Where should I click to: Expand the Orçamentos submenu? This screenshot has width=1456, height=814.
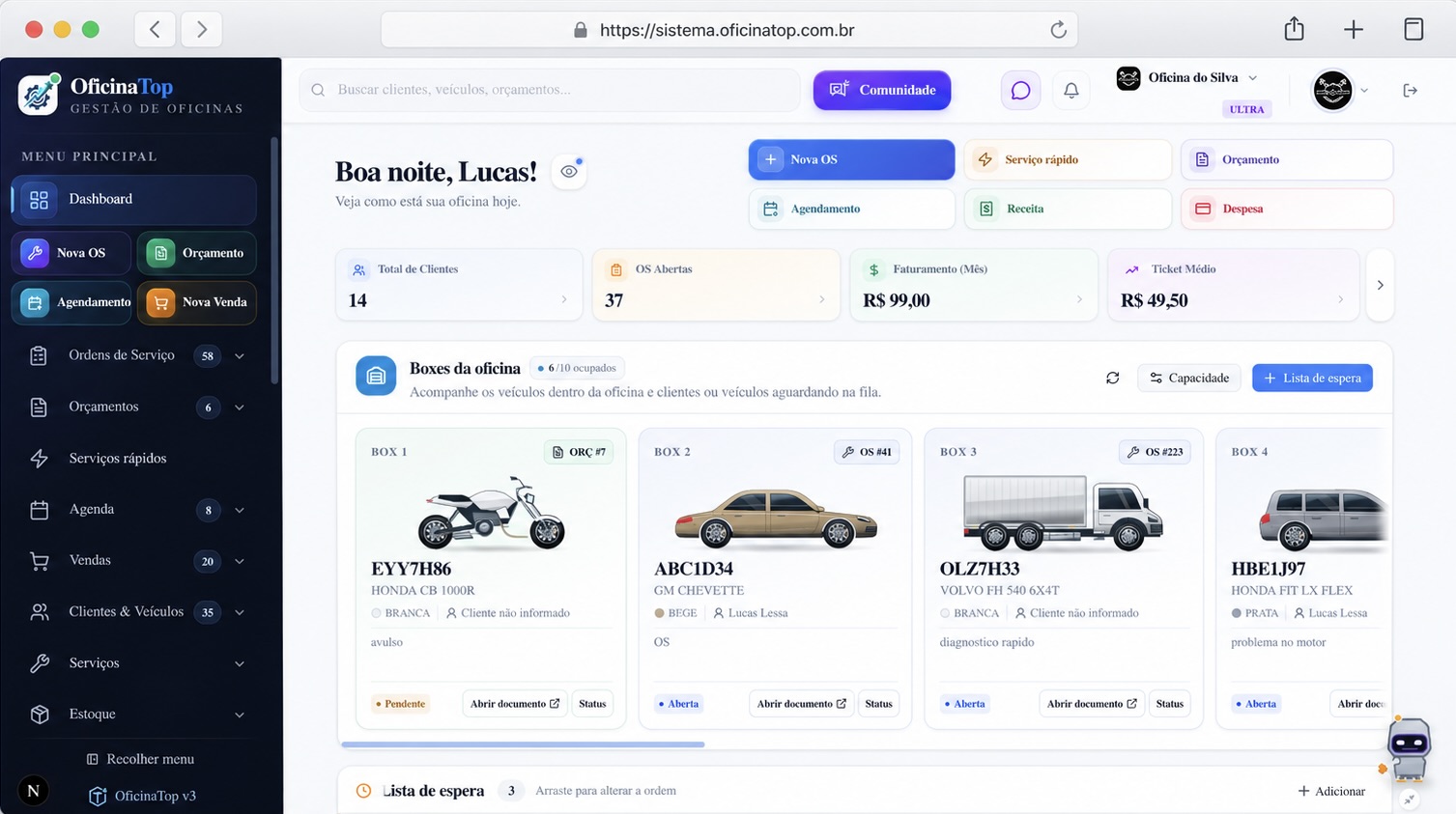pos(240,407)
